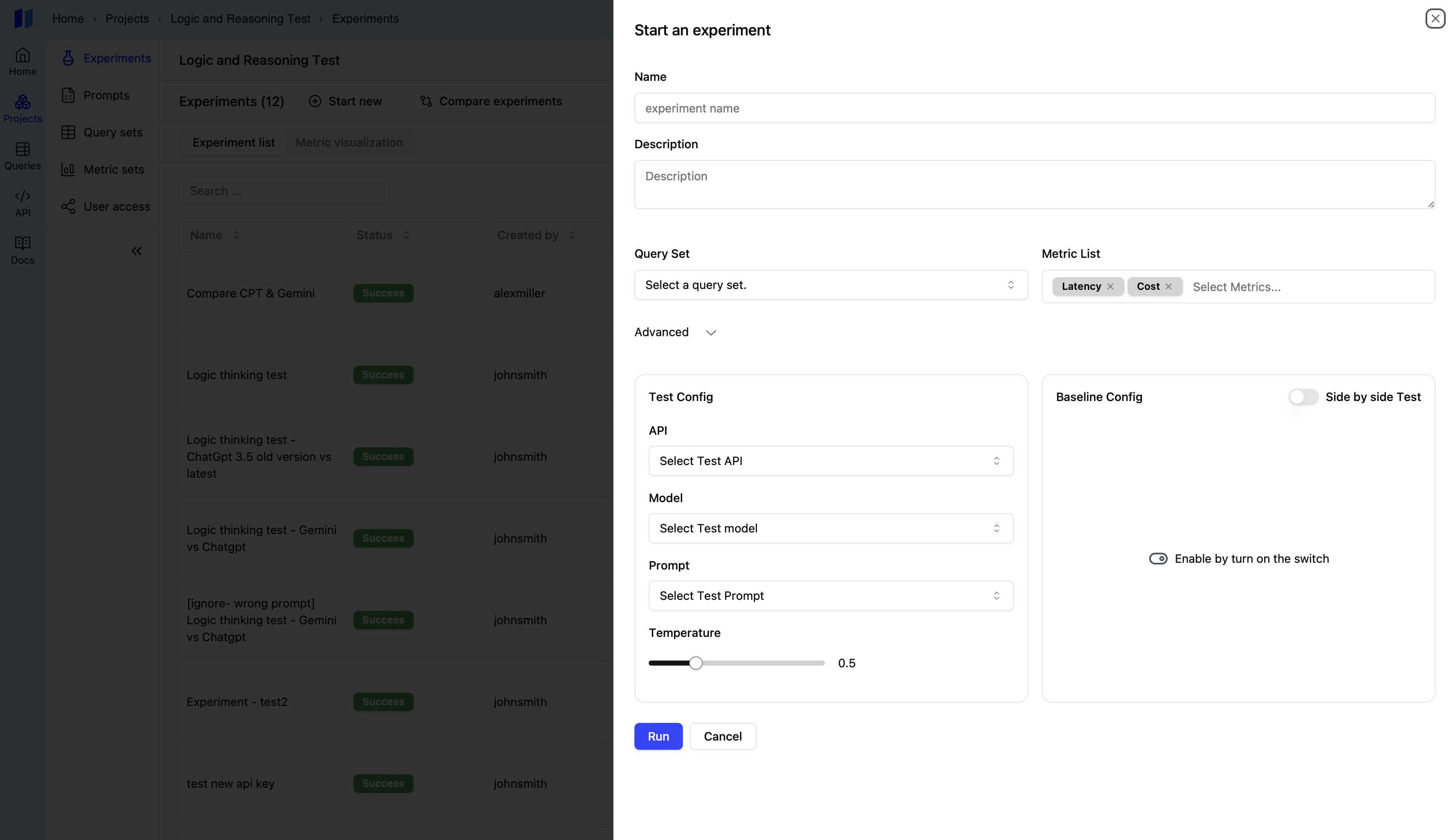This screenshot has height=840, width=1455.
Task: Open the API section icon
Action: [22, 197]
